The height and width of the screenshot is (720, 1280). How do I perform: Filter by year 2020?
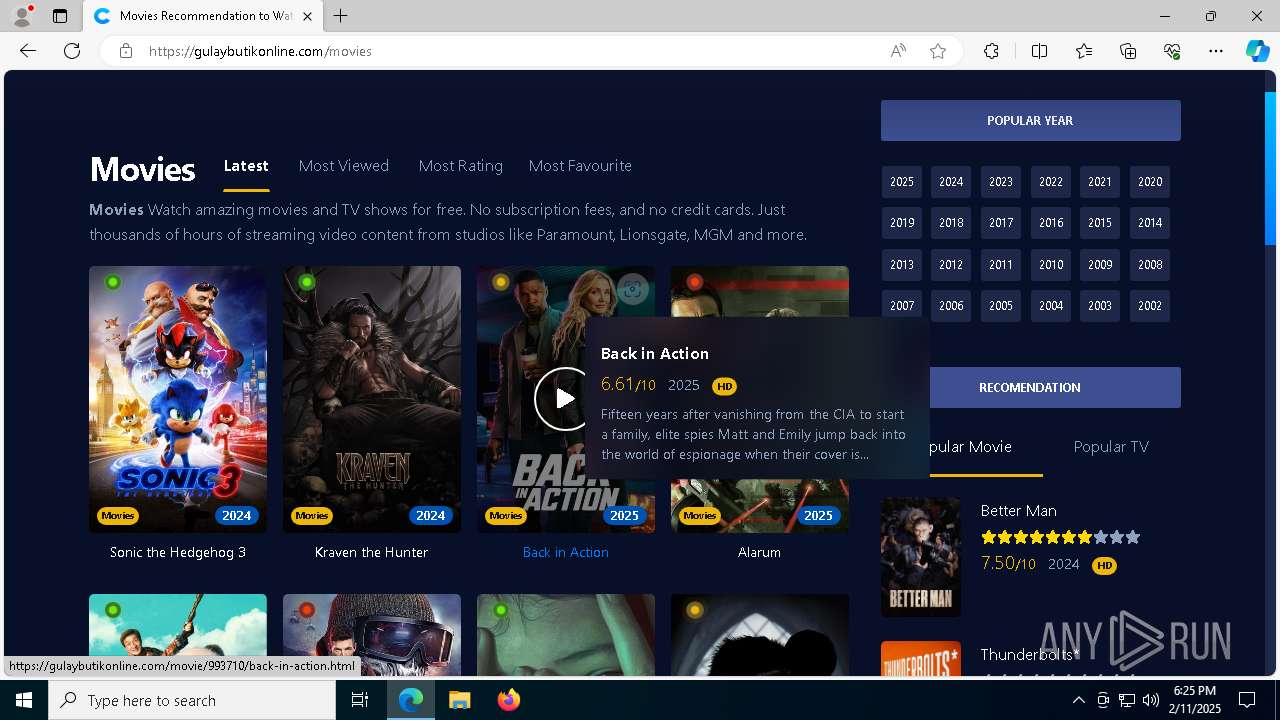[1150, 182]
